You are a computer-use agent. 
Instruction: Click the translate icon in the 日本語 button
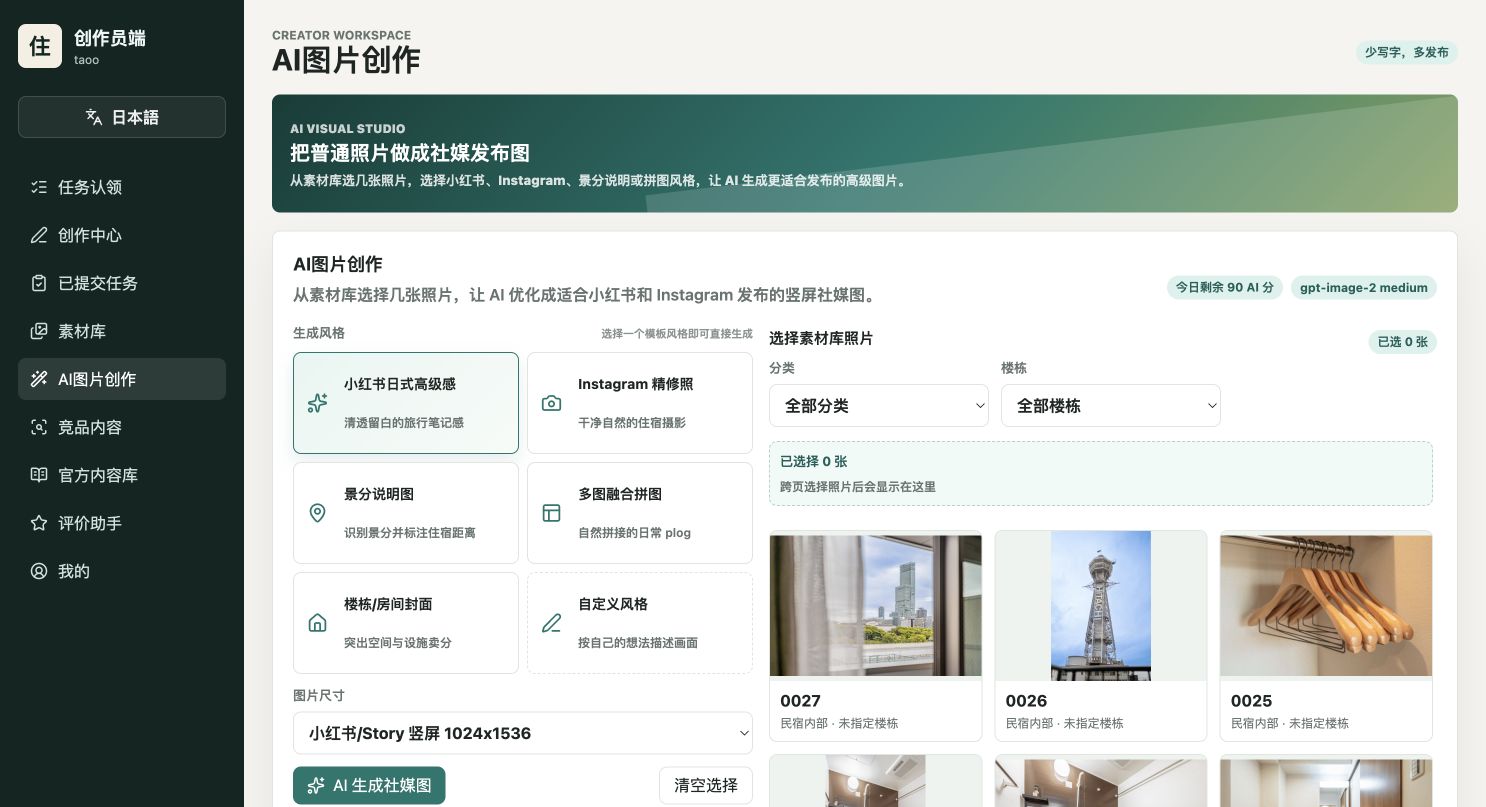(94, 117)
